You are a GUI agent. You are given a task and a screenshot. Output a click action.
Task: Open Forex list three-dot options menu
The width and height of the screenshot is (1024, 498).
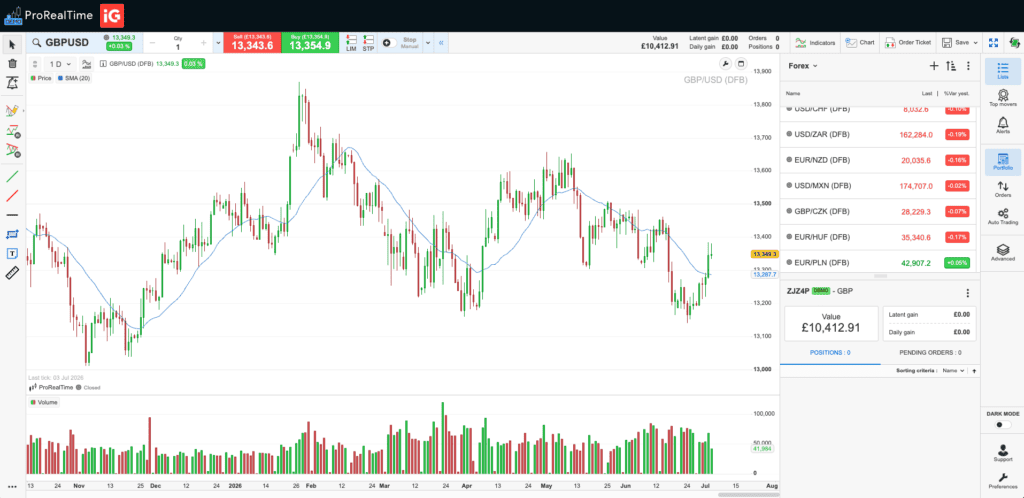point(968,65)
